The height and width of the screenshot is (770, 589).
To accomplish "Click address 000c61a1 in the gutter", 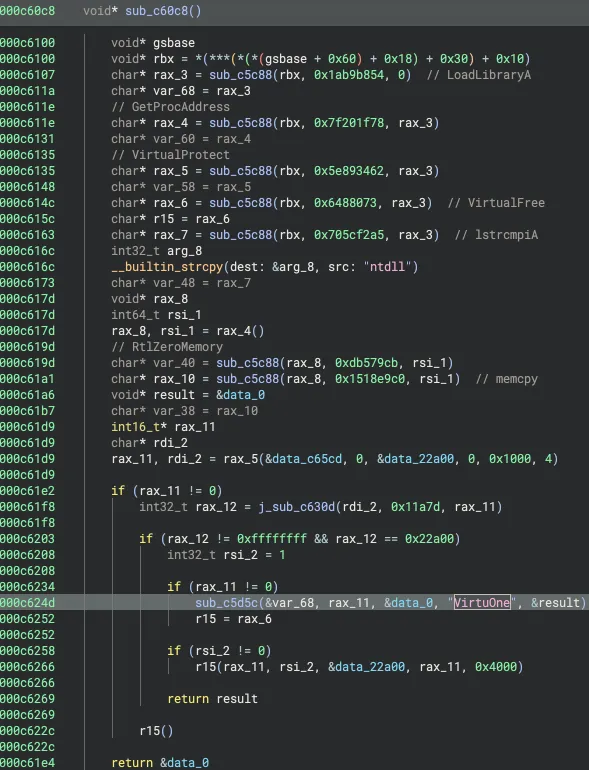I will (x=28, y=379).
